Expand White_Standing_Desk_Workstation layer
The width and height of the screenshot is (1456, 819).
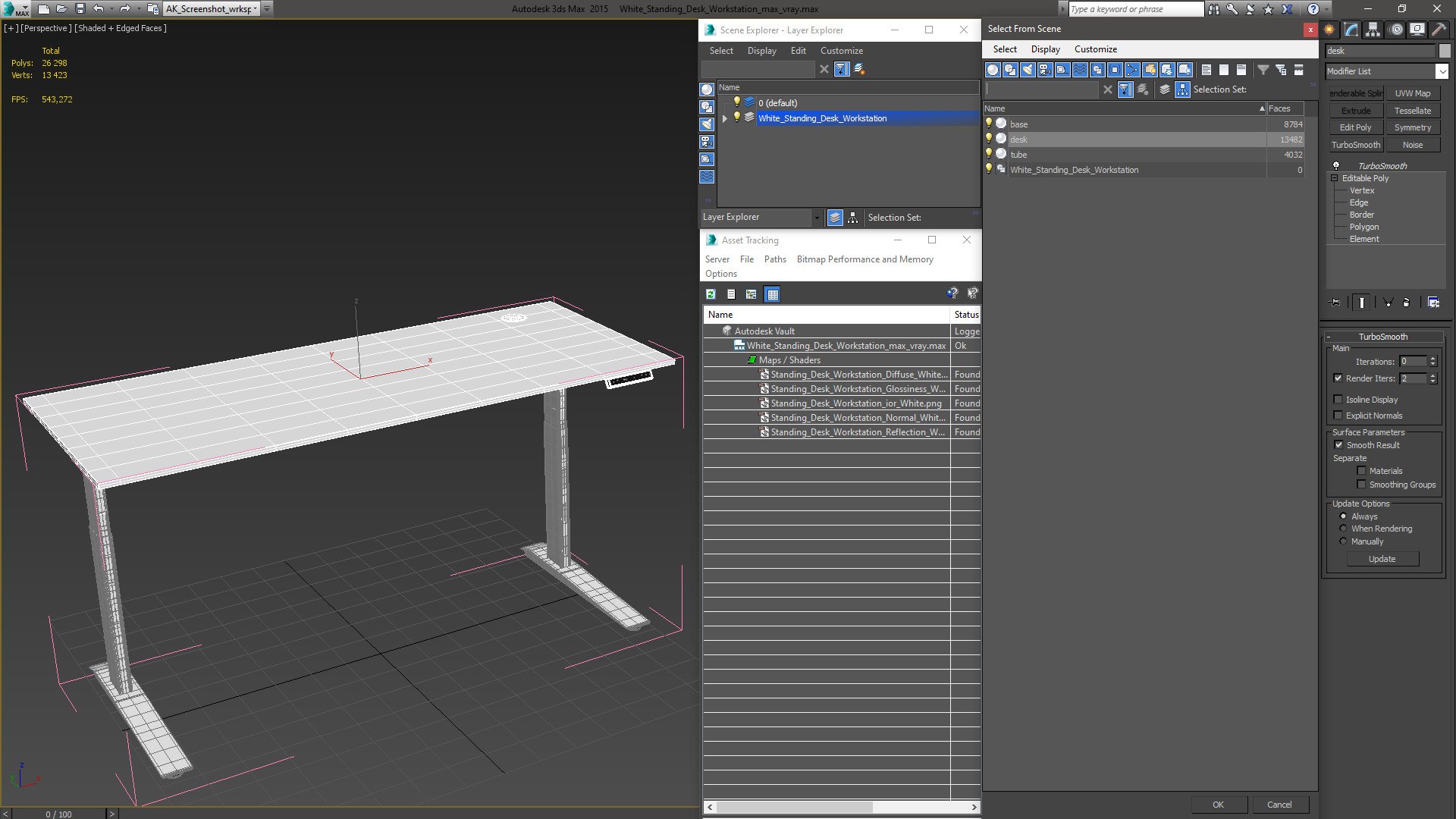coord(724,118)
